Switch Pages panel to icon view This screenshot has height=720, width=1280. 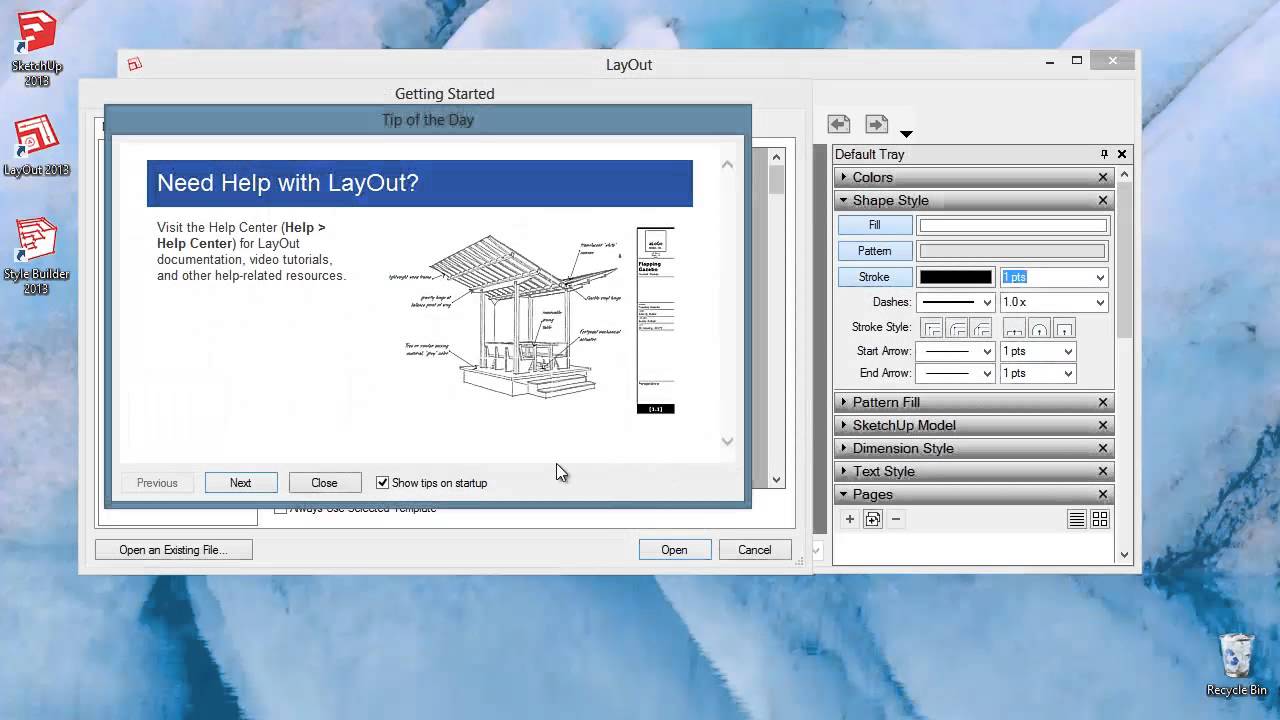pyautogui.click(x=1100, y=519)
